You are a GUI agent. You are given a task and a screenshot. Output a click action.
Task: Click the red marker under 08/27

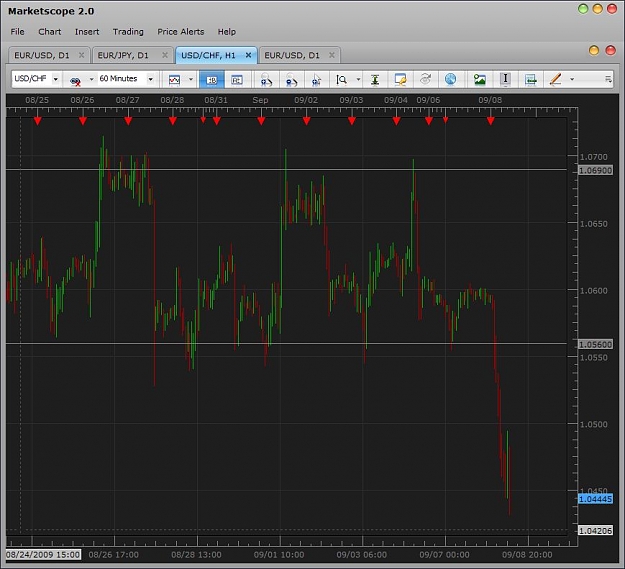click(x=128, y=120)
